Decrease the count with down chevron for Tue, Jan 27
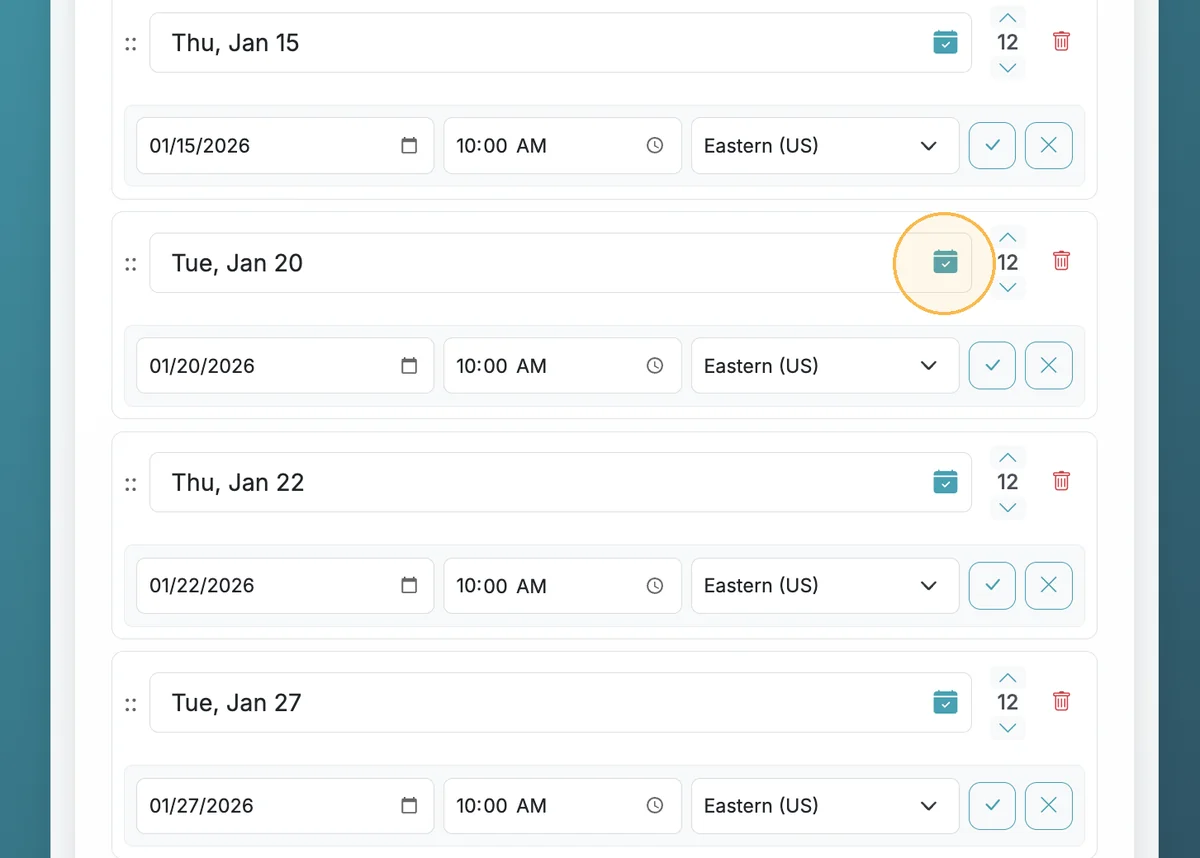 1008,728
